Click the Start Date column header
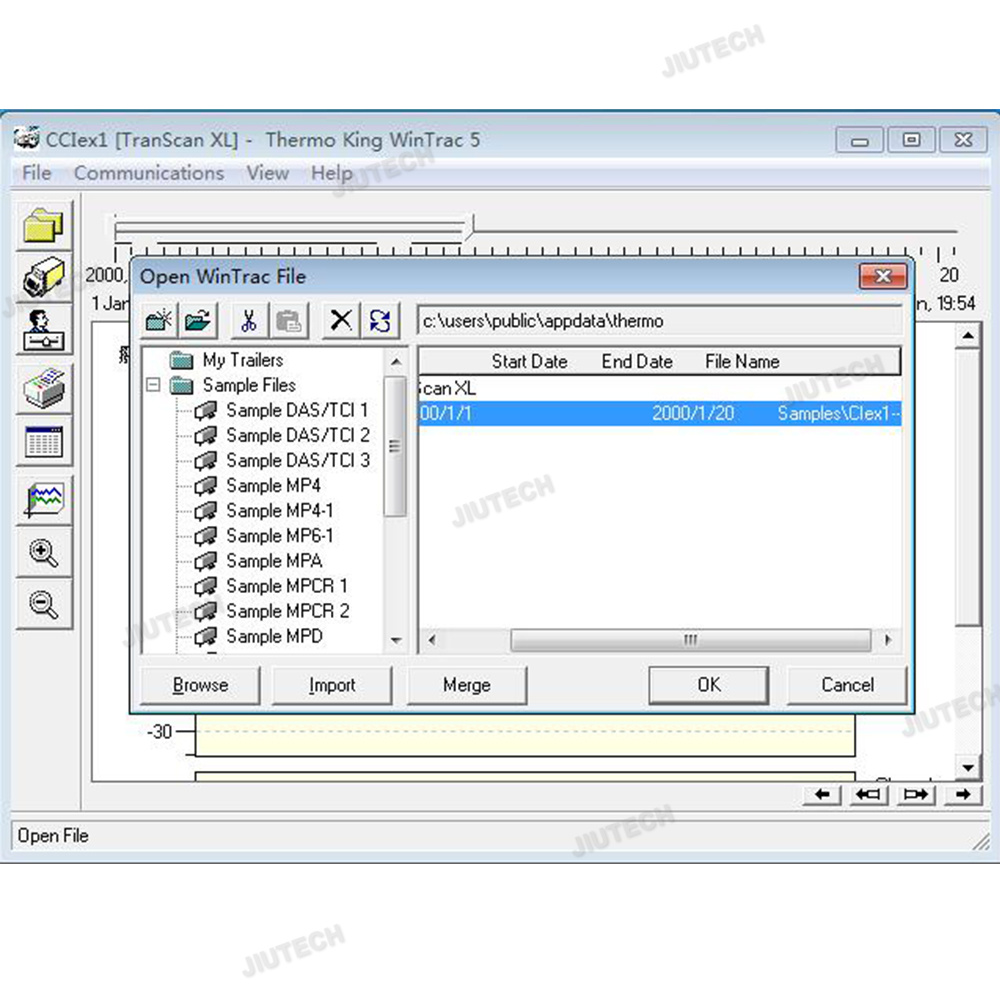Image resolution: width=1000 pixels, height=1000 pixels. coord(529,362)
